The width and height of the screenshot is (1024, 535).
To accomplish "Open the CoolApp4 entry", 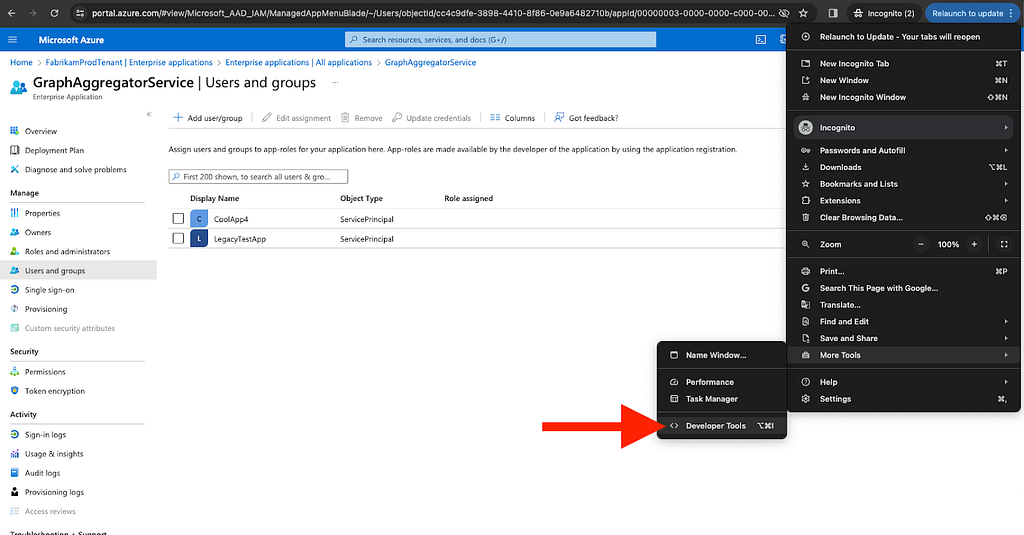I will click(x=231, y=219).
